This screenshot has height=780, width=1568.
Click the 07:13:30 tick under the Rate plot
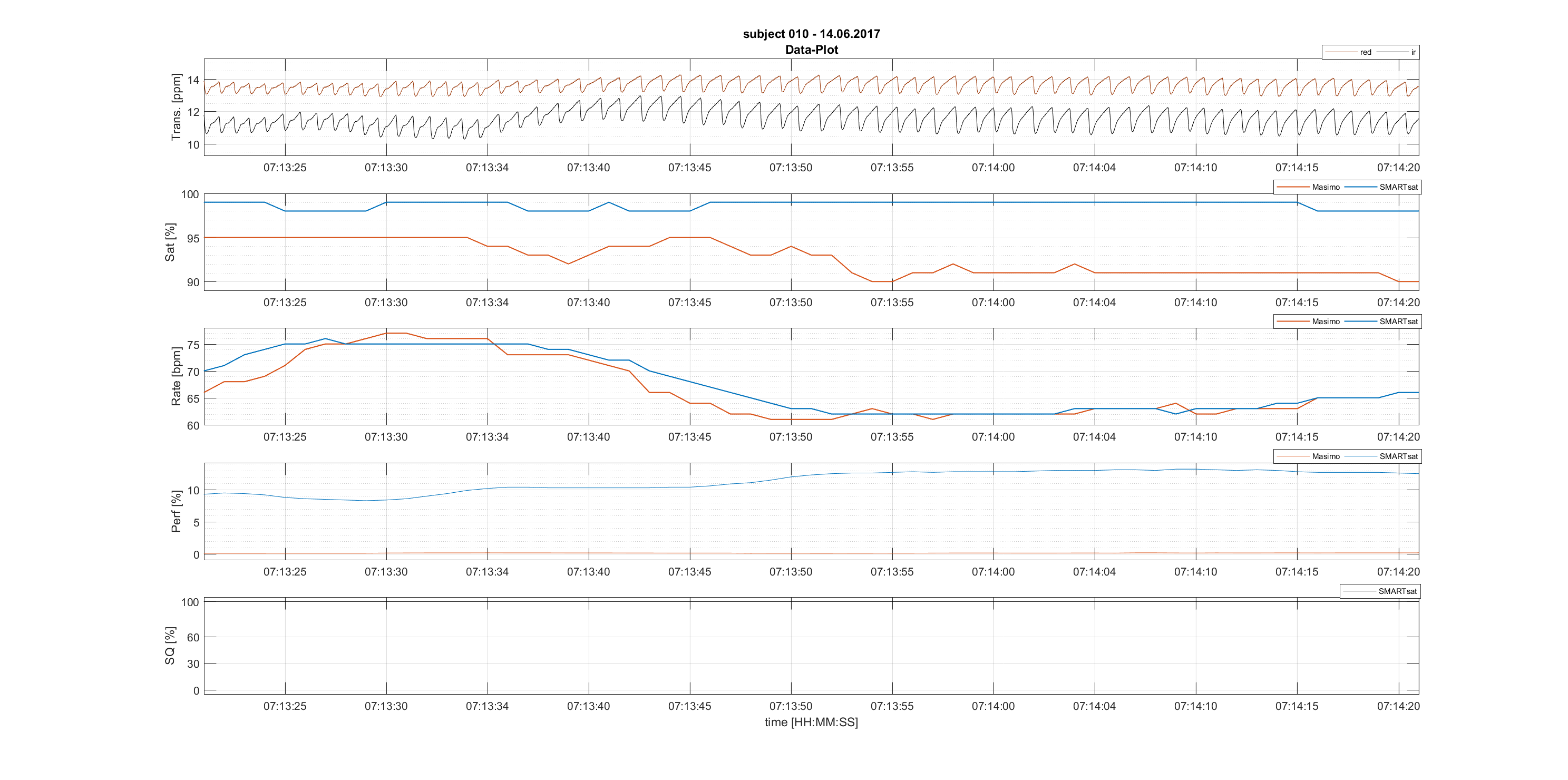[x=386, y=437]
